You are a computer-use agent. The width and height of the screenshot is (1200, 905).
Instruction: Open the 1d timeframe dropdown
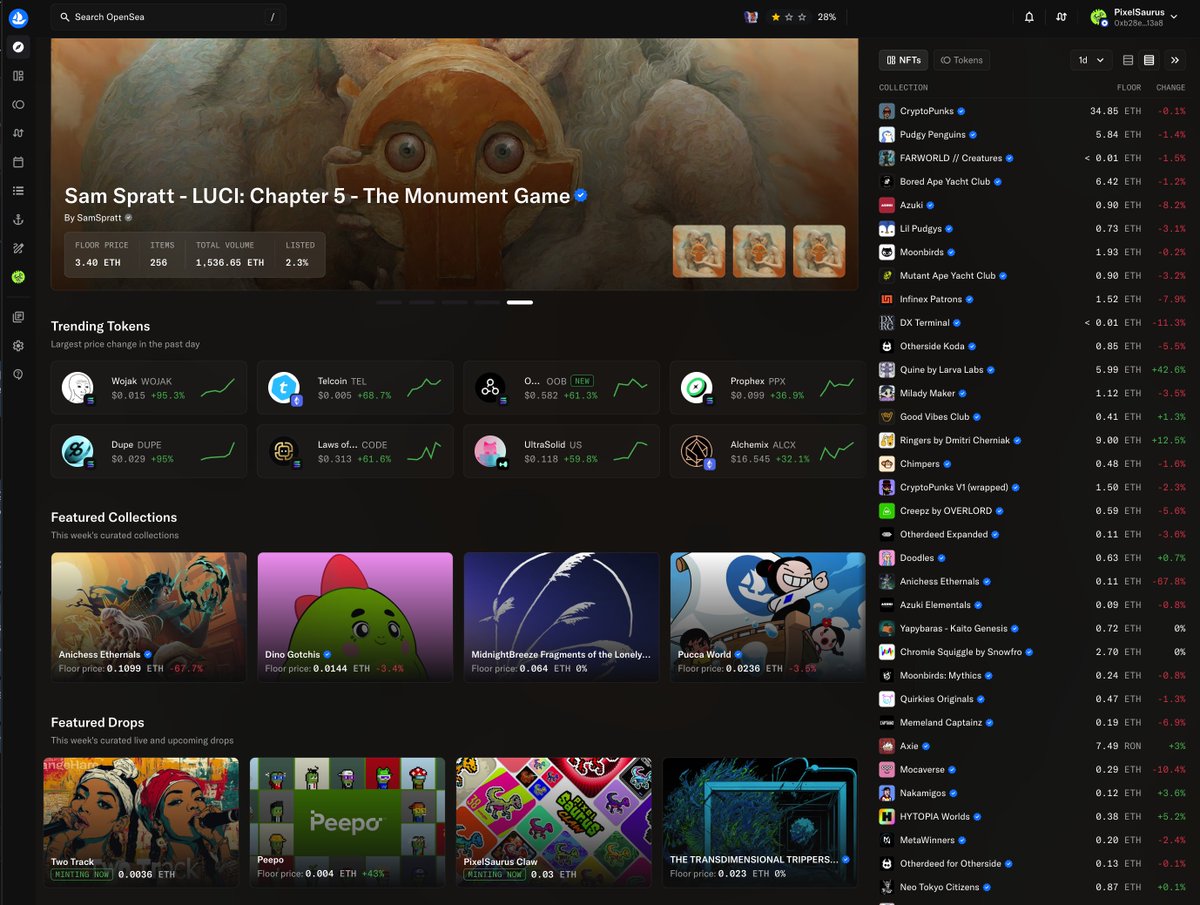[x=1090, y=60]
